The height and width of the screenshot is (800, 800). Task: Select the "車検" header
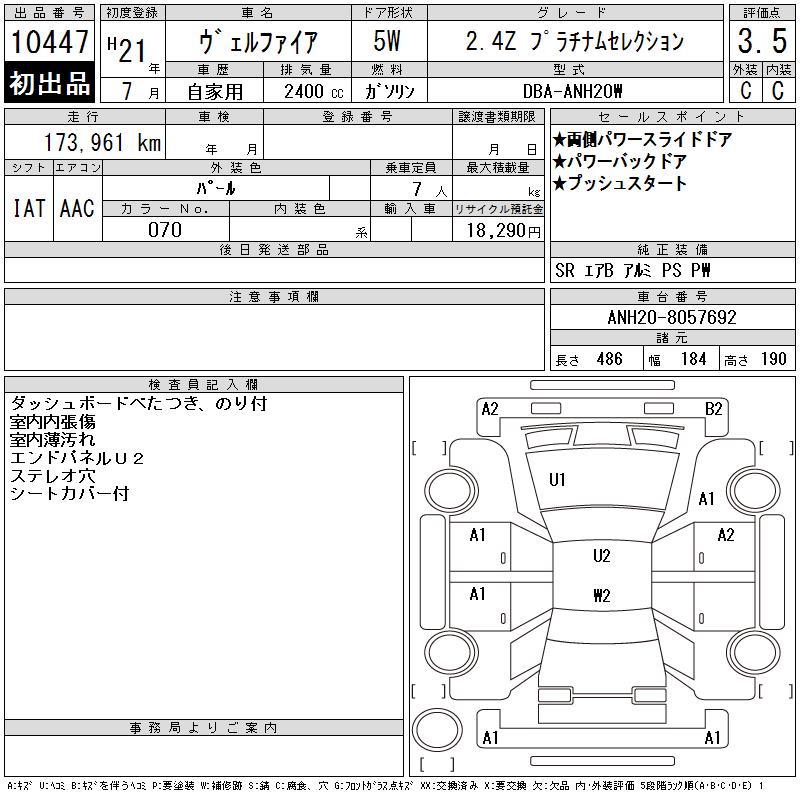click(214, 117)
